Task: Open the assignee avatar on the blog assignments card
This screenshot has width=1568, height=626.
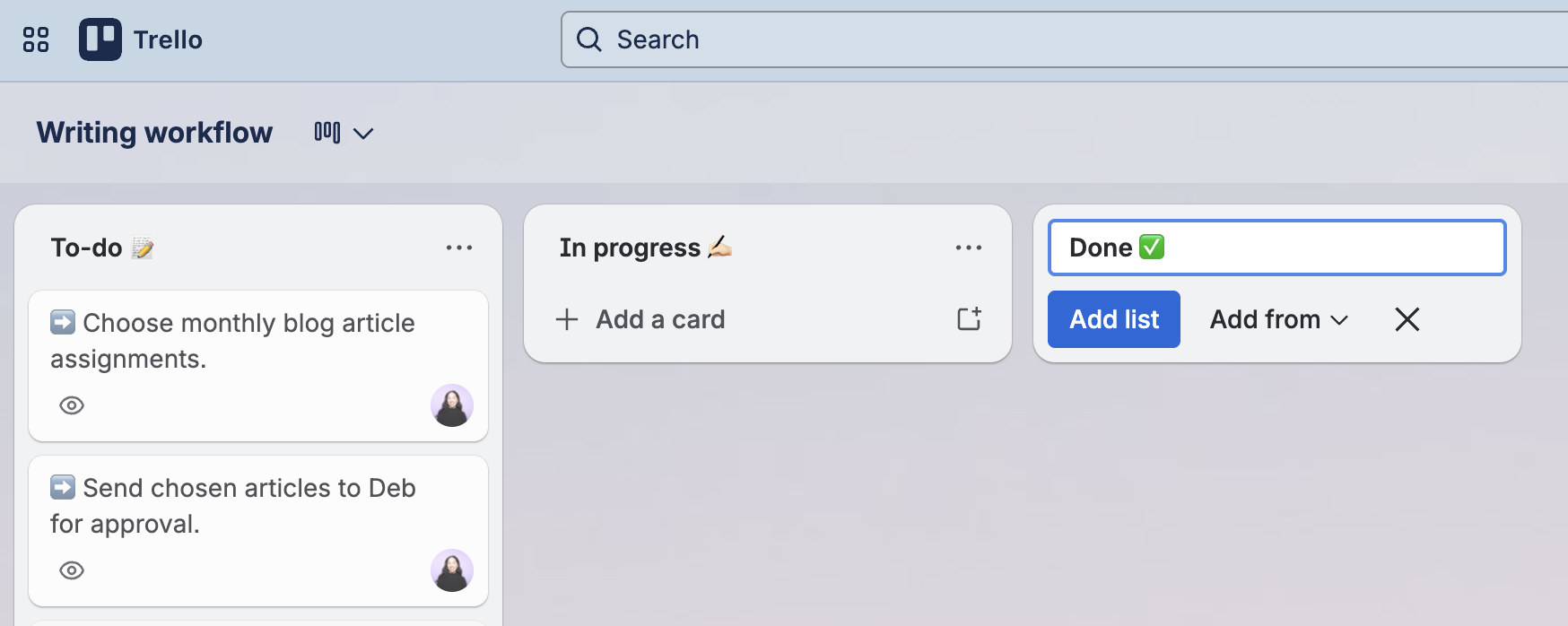Action: click(x=452, y=405)
